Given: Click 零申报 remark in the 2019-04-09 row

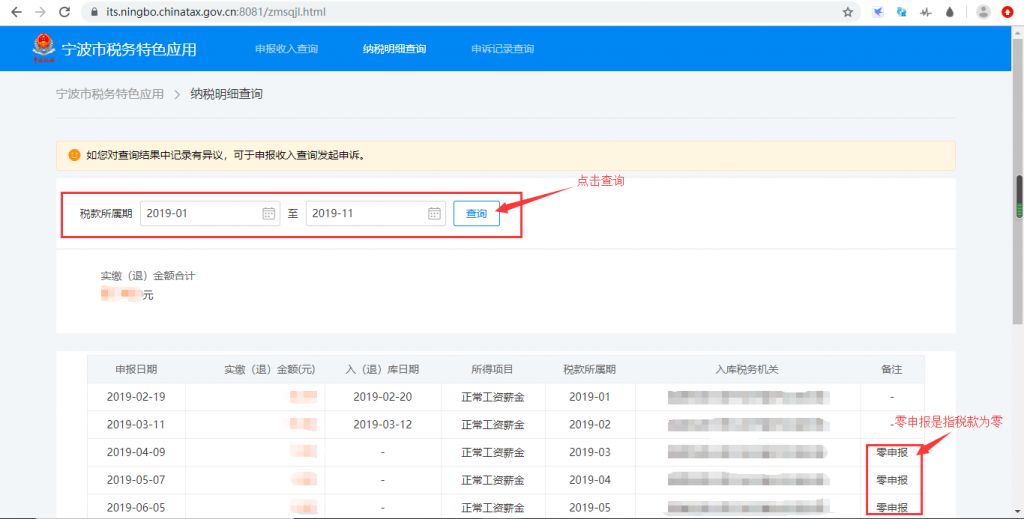Looking at the screenshot, I should [x=892, y=452].
